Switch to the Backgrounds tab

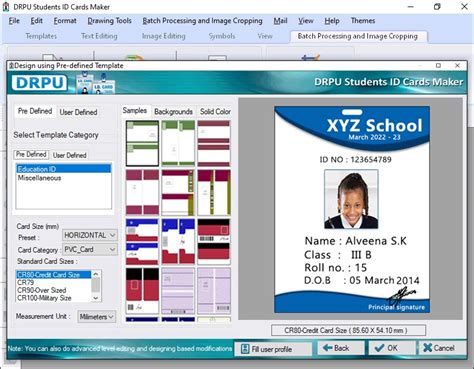coord(173,112)
